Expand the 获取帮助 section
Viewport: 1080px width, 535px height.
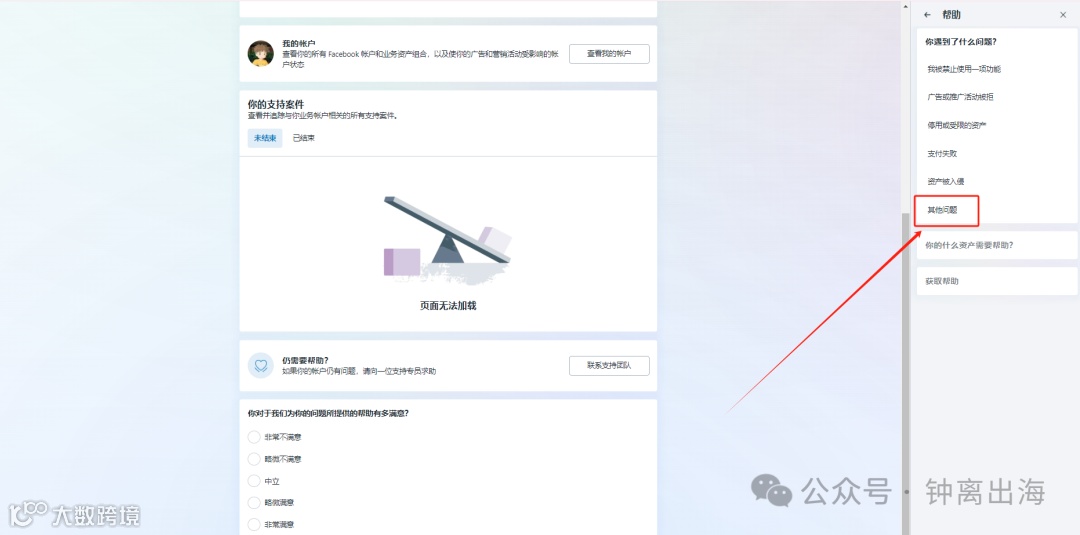pos(997,281)
